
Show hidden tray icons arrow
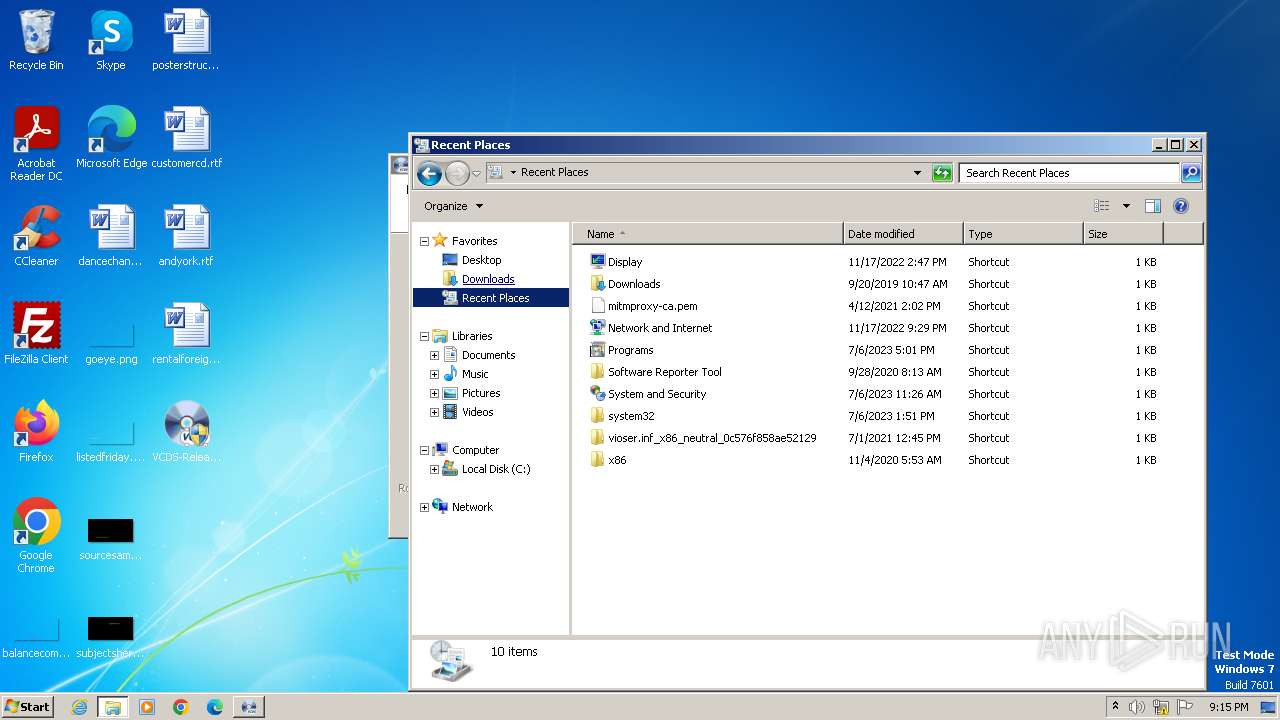tap(1116, 707)
